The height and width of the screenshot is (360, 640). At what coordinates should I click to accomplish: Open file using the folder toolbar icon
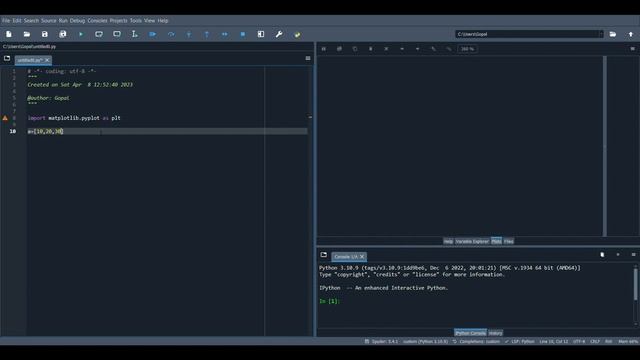pos(27,34)
